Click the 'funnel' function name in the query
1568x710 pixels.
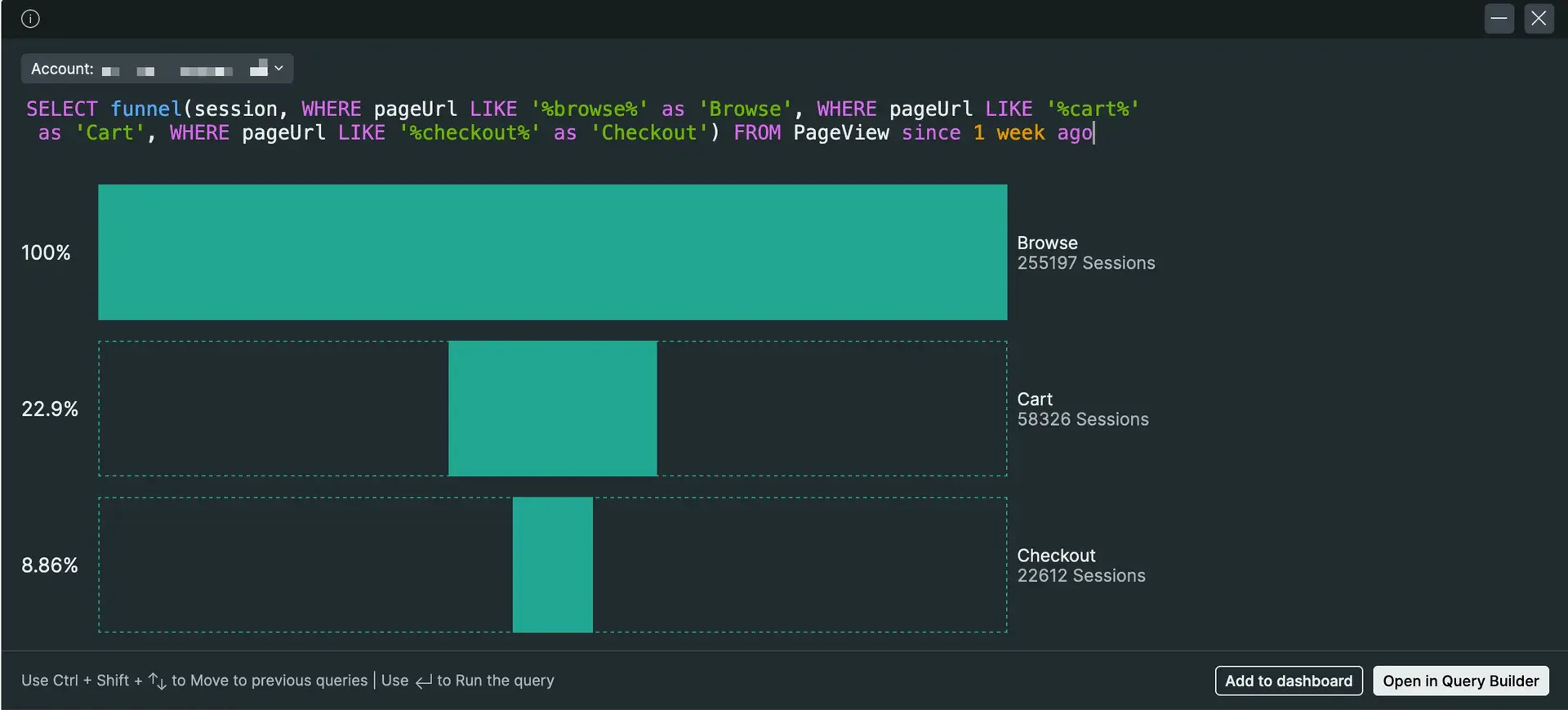point(146,109)
